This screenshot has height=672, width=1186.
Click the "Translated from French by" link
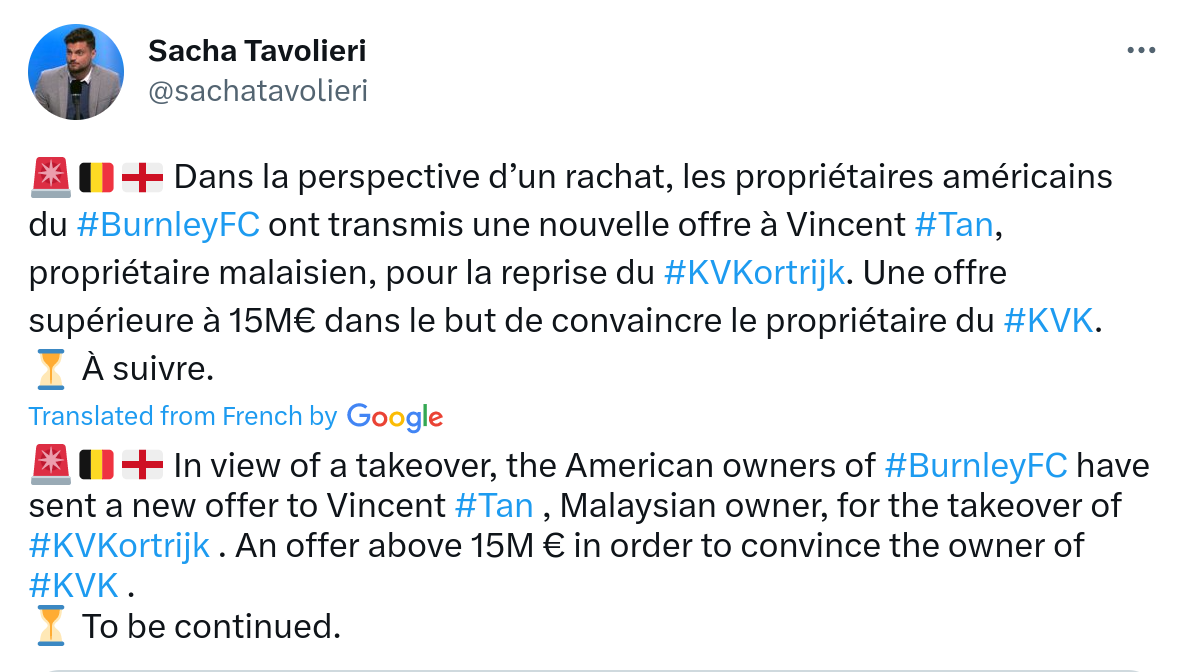click(183, 416)
